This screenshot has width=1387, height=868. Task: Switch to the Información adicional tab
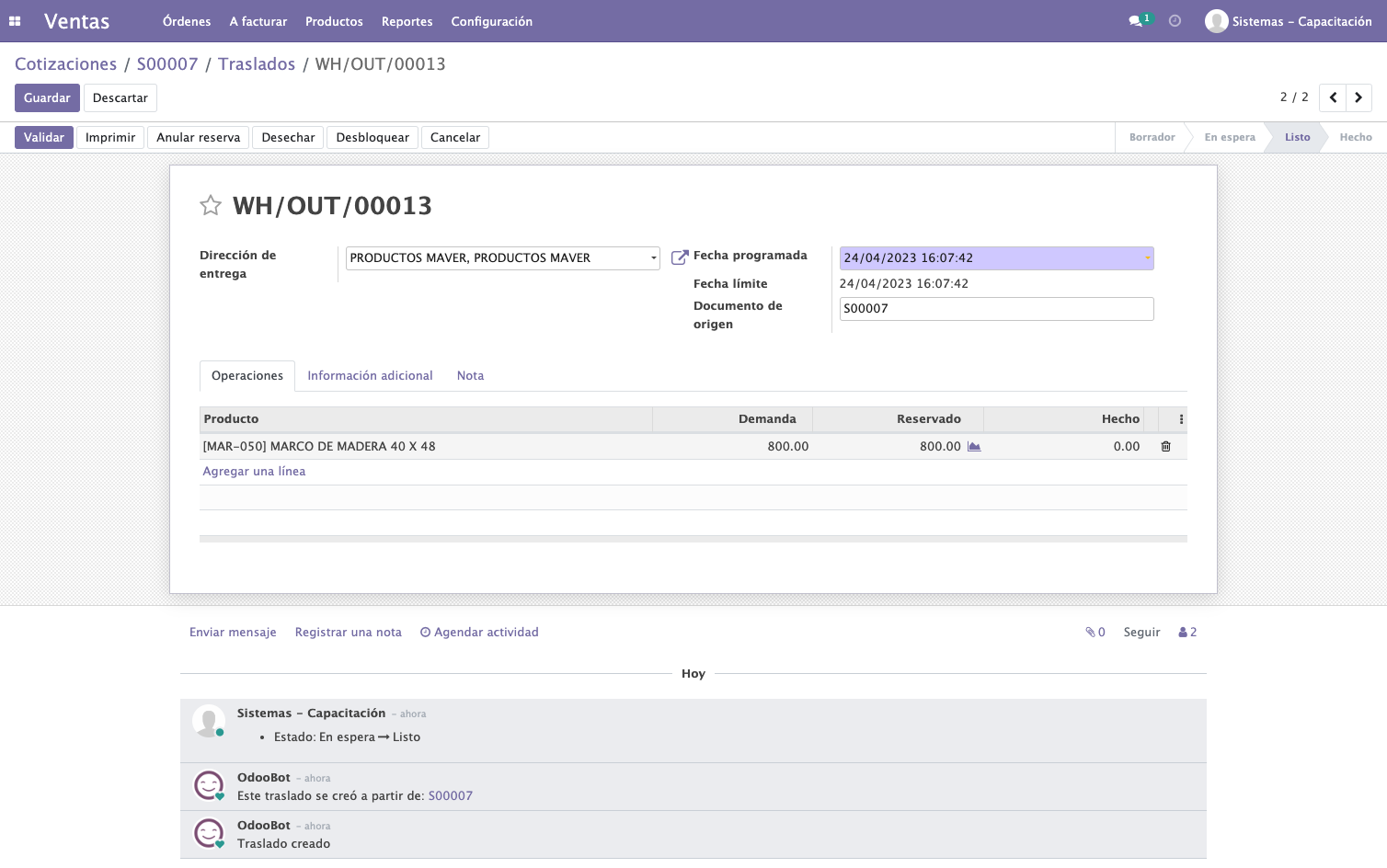(370, 376)
